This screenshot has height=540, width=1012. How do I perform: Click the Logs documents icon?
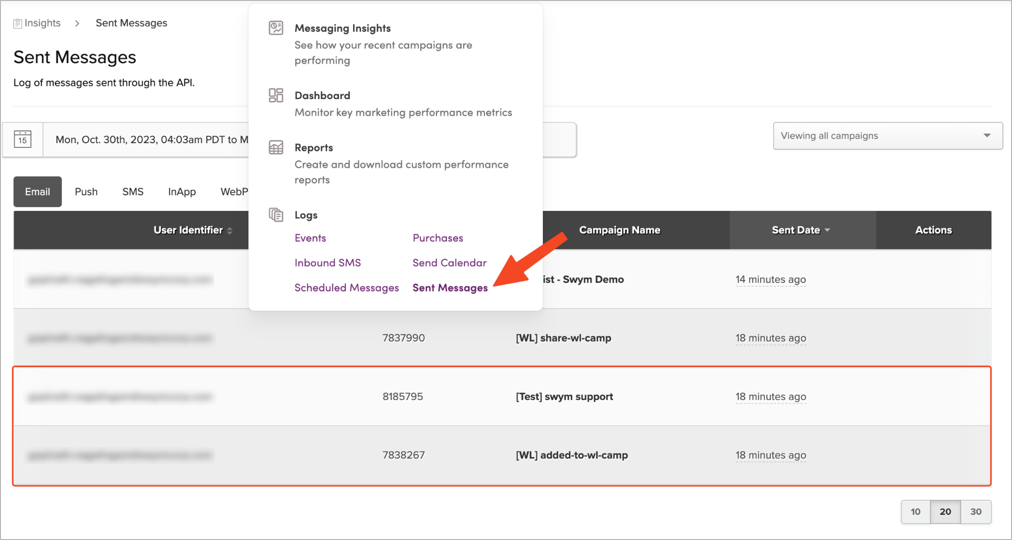pyautogui.click(x=276, y=215)
